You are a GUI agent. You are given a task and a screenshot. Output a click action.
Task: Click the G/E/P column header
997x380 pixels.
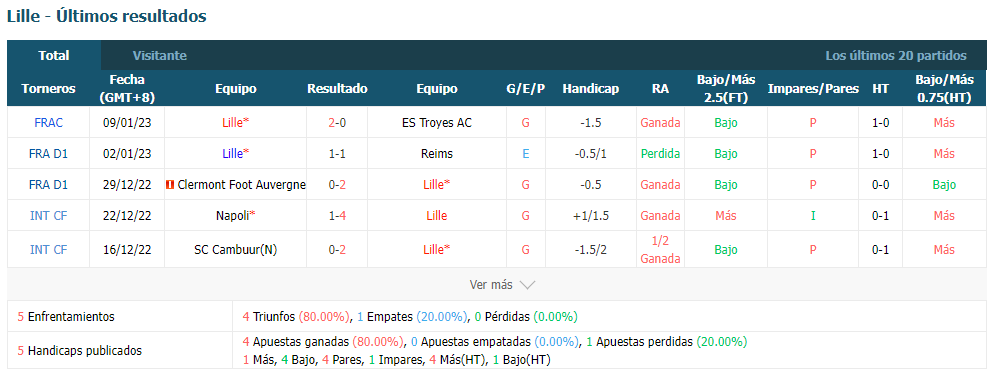click(x=525, y=88)
